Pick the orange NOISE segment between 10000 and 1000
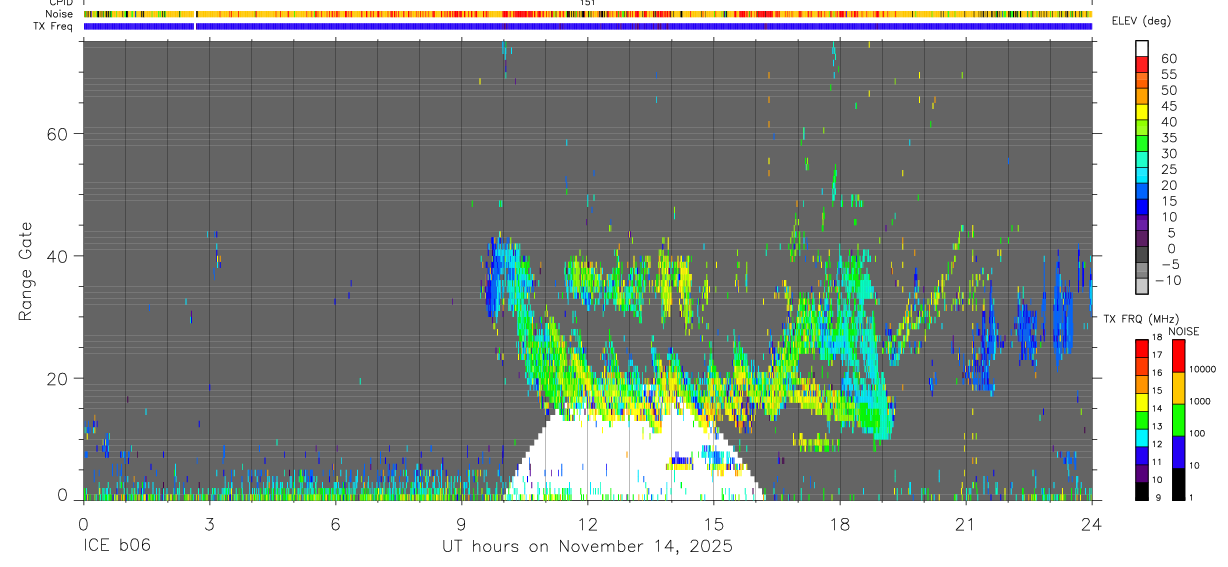The height and width of the screenshot is (567, 1228). point(1178,388)
